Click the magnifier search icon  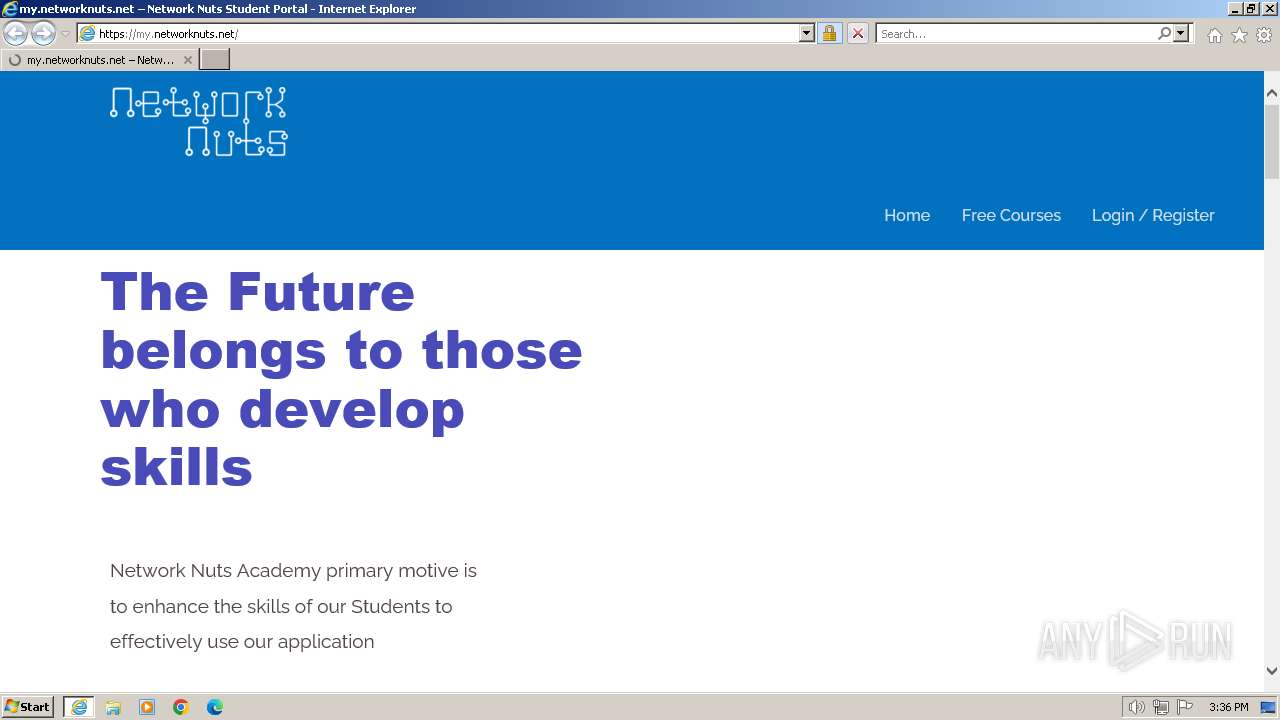(x=1164, y=33)
